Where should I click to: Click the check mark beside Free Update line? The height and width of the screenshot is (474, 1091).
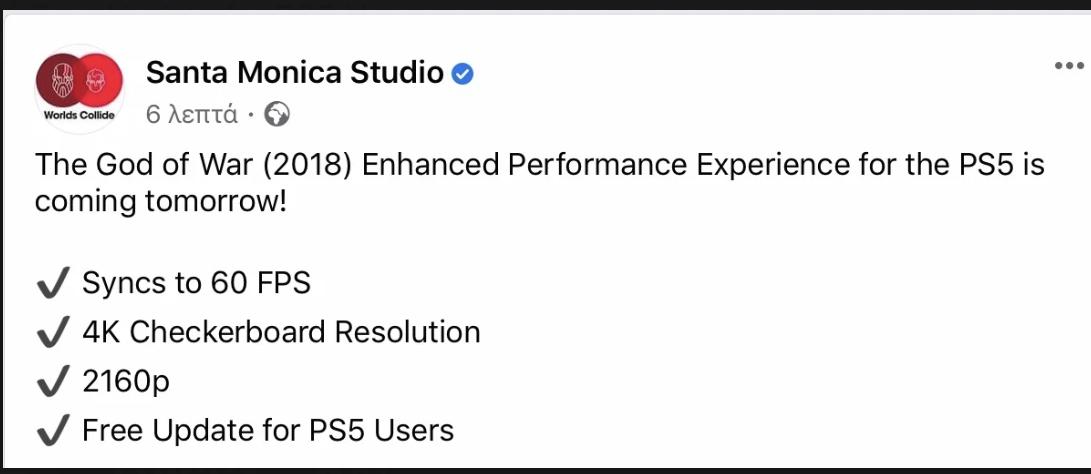pyautogui.click(x=53, y=431)
